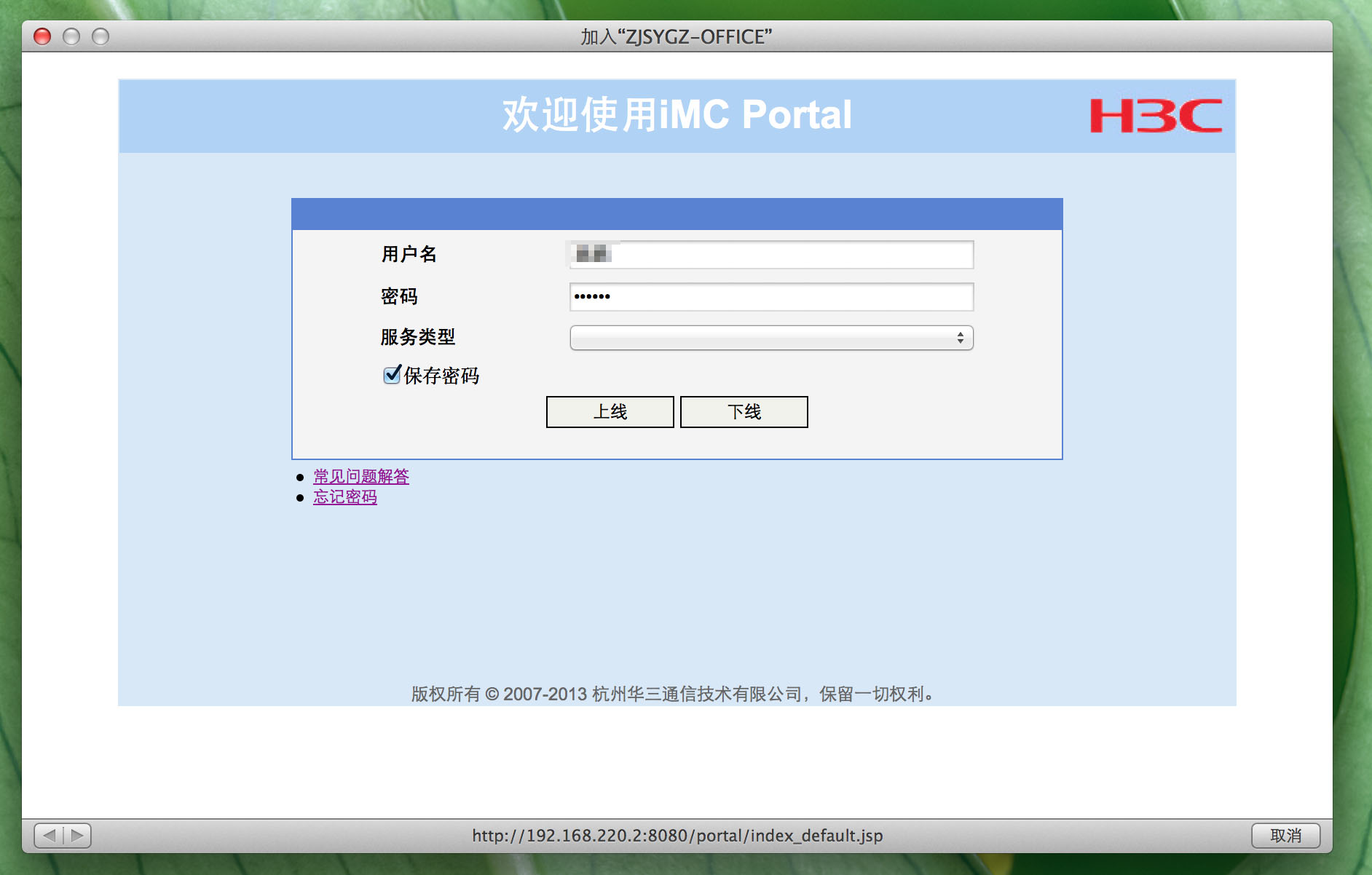The image size is (1372, 875).
Task: Go forward with the right arrow button
Action: [x=77, y=835]
